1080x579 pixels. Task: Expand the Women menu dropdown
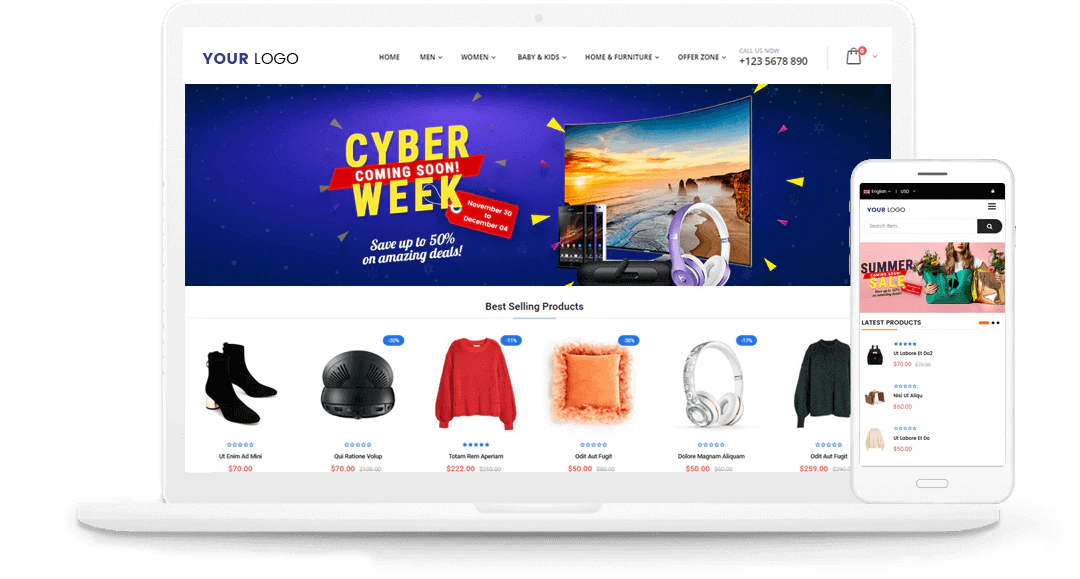(478, 57)
